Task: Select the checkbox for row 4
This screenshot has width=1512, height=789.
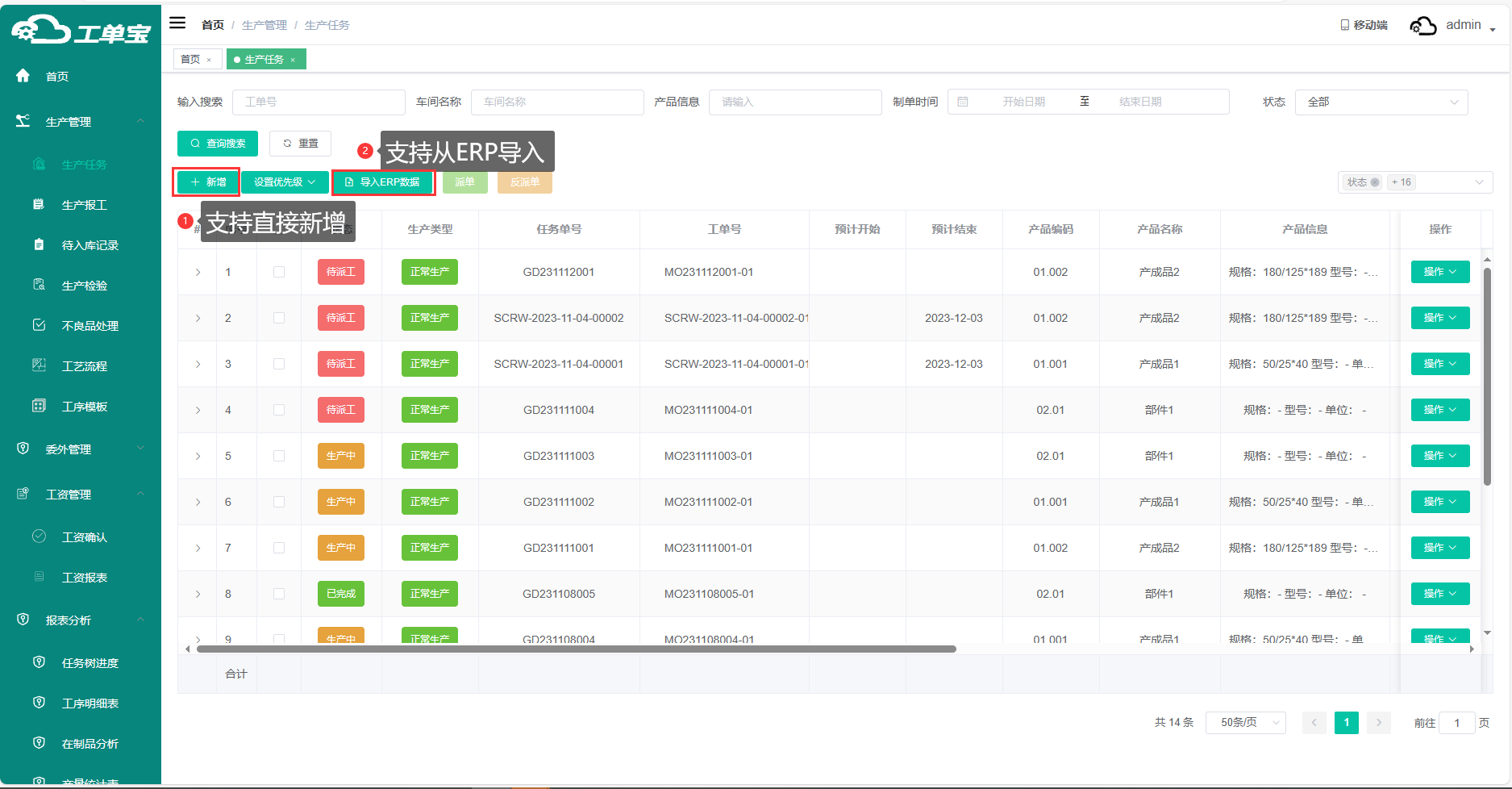Action: pos(279,410)
